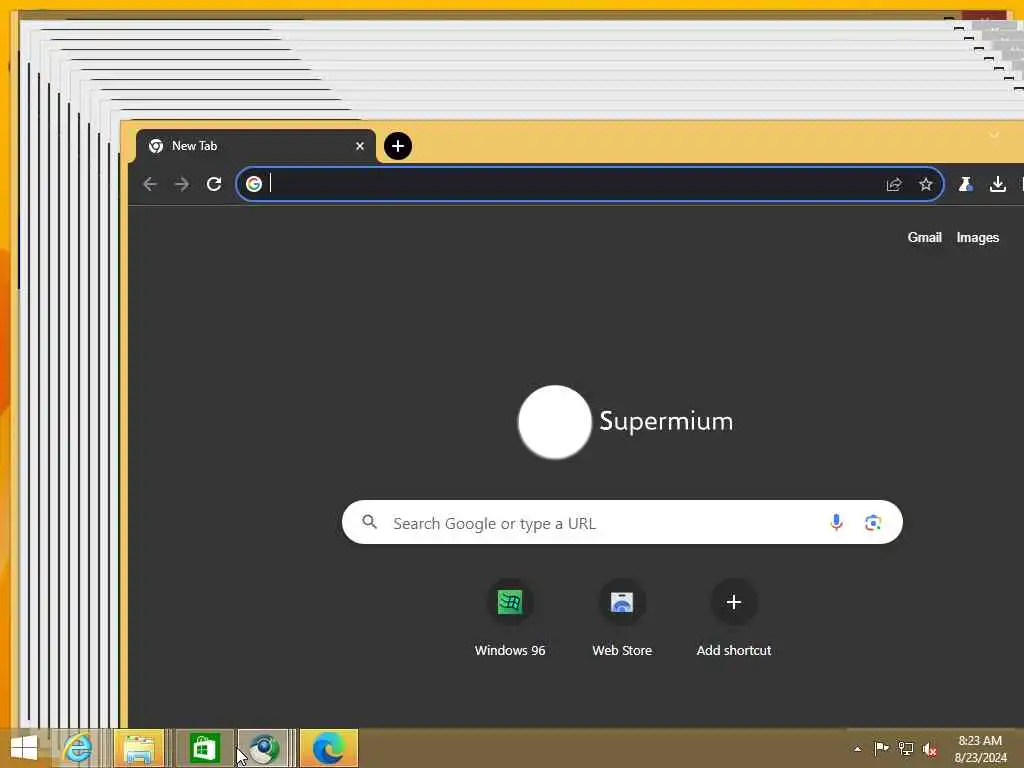
Task: Start voice search with the microphone icon
Action: pos(836,522)
